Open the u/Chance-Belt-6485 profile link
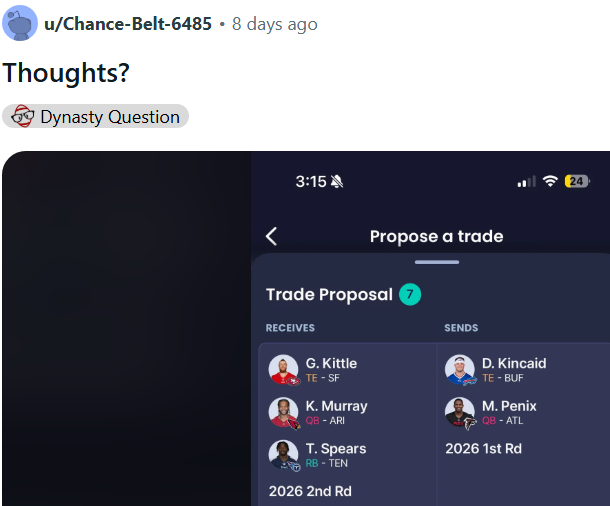The height and width of the screenshot is (506, 610). [128, 24]
